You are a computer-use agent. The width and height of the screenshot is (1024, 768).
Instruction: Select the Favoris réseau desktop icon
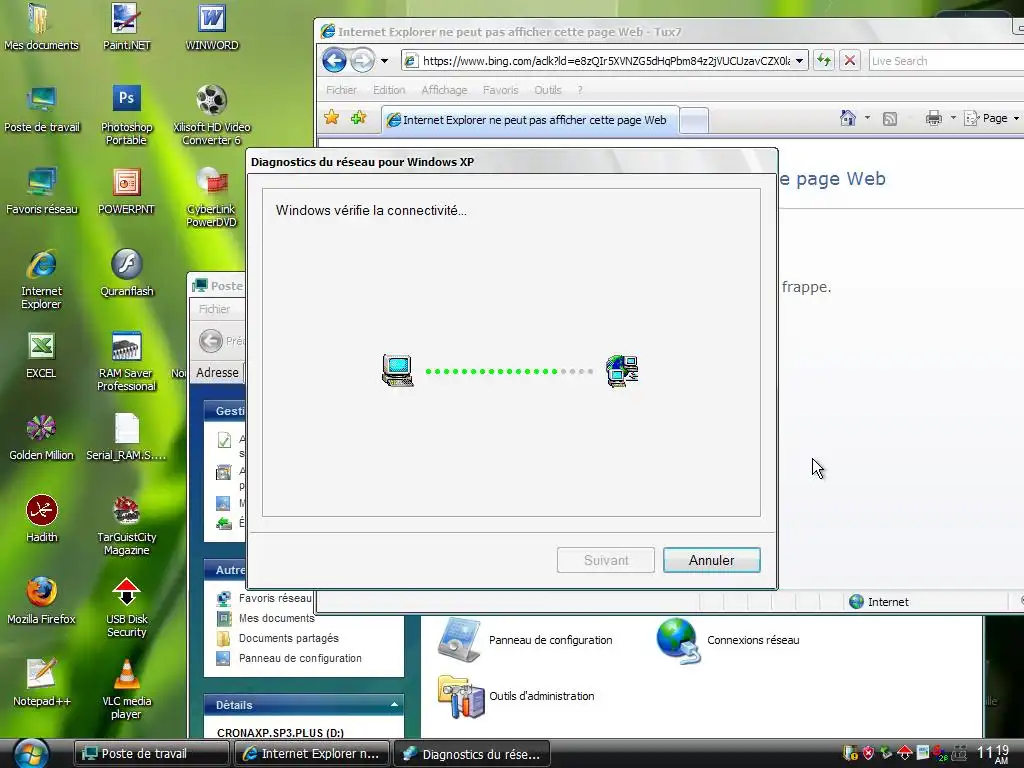coord(42,192)
